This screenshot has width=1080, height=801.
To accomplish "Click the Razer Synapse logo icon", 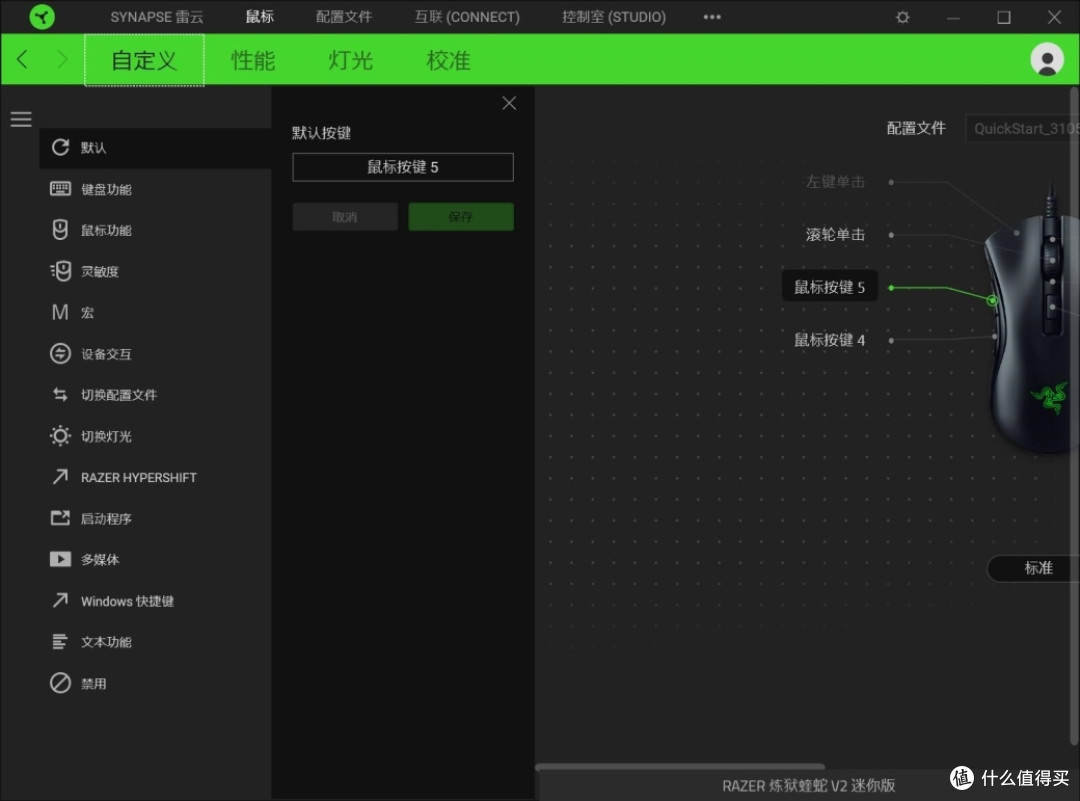I will (42, 17).
